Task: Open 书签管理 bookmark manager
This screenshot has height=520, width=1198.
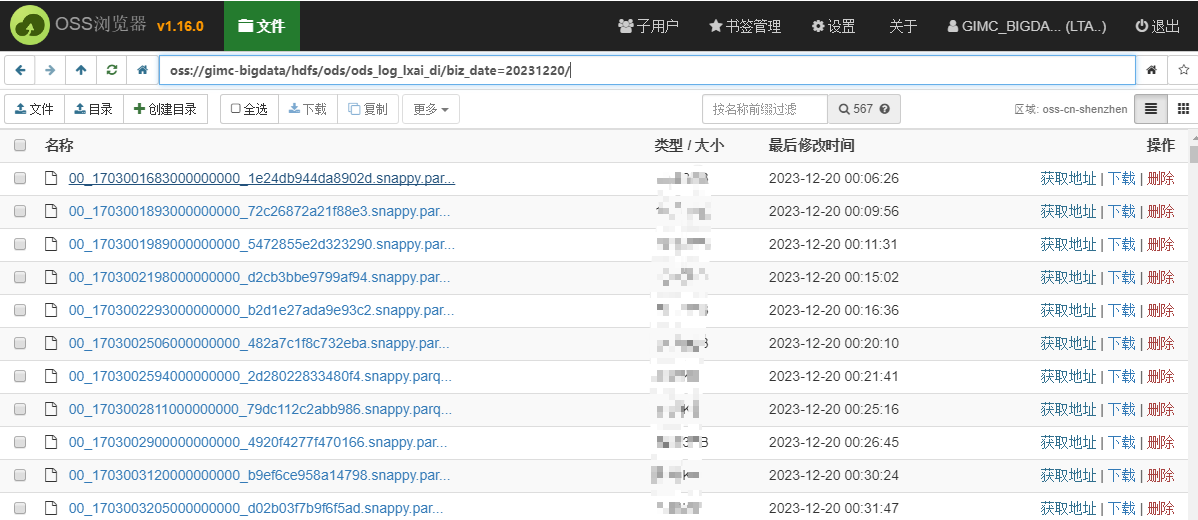Action: 745,26
